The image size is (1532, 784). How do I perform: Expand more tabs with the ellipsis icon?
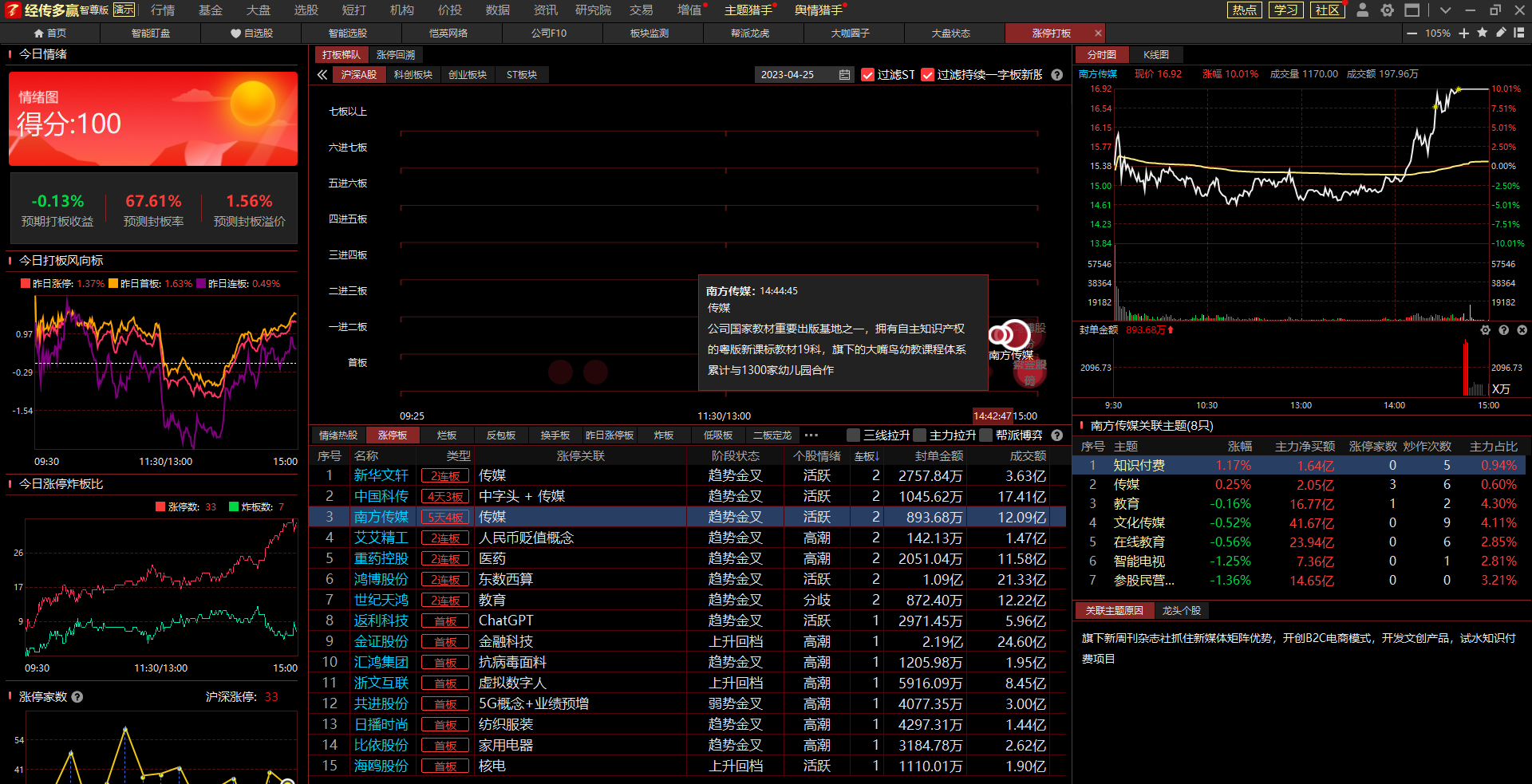click(x=811, y=435)
